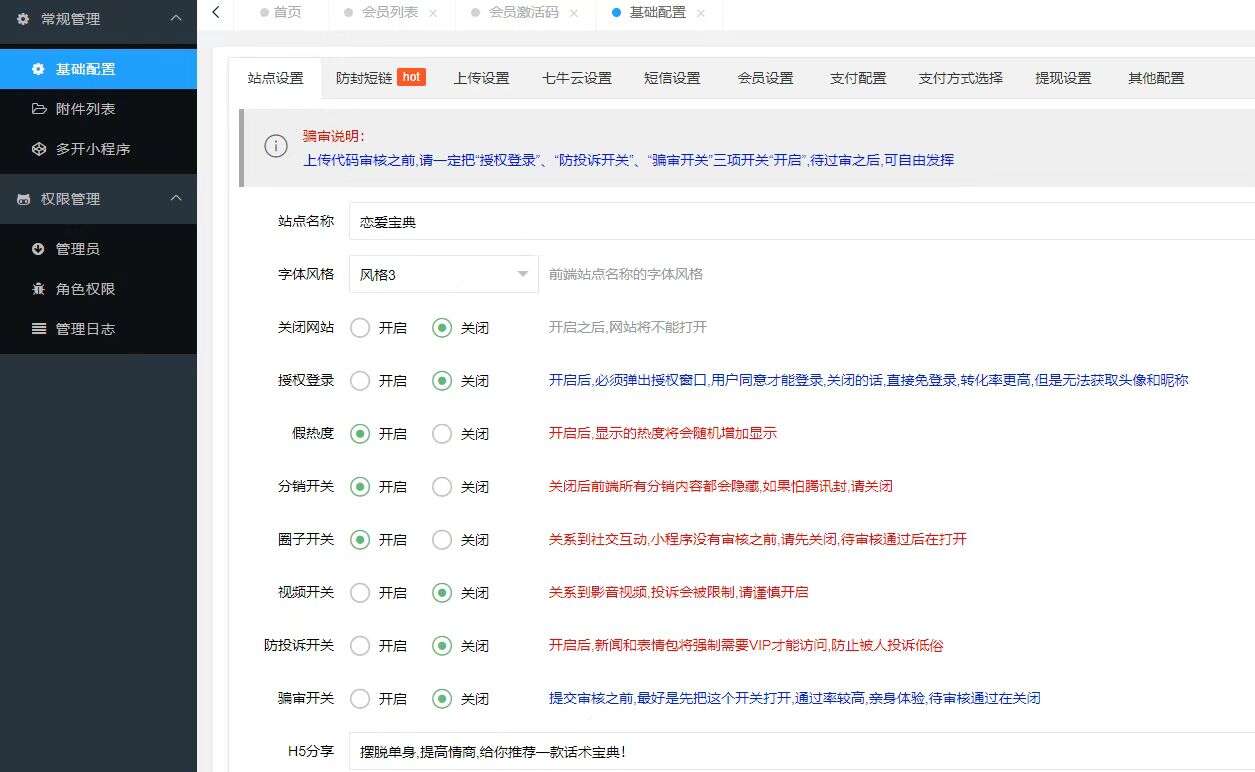Collapse the 常规管理 menu group
1255x772 pixels.
pos(176,18)
